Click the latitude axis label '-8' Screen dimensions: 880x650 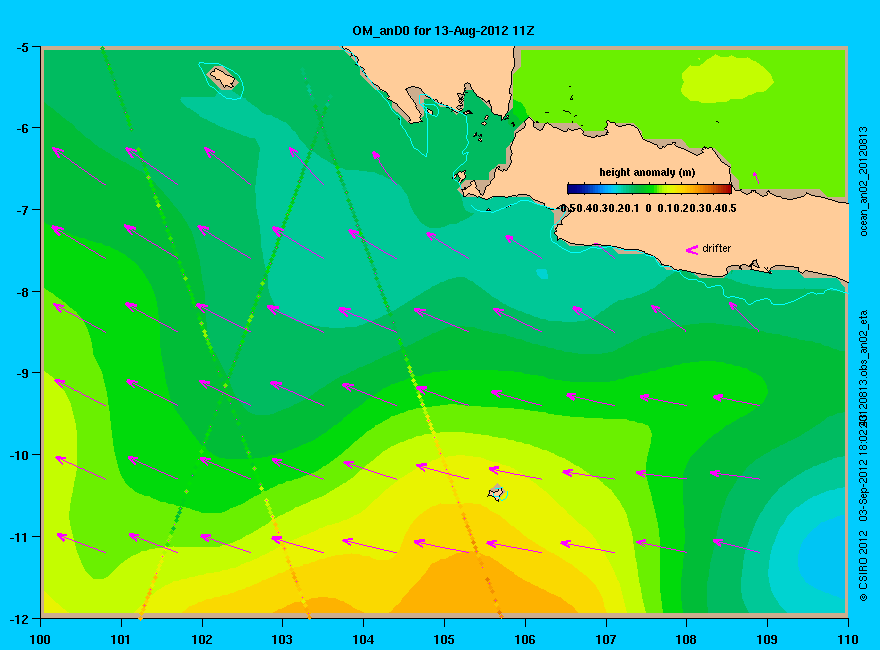22,292
